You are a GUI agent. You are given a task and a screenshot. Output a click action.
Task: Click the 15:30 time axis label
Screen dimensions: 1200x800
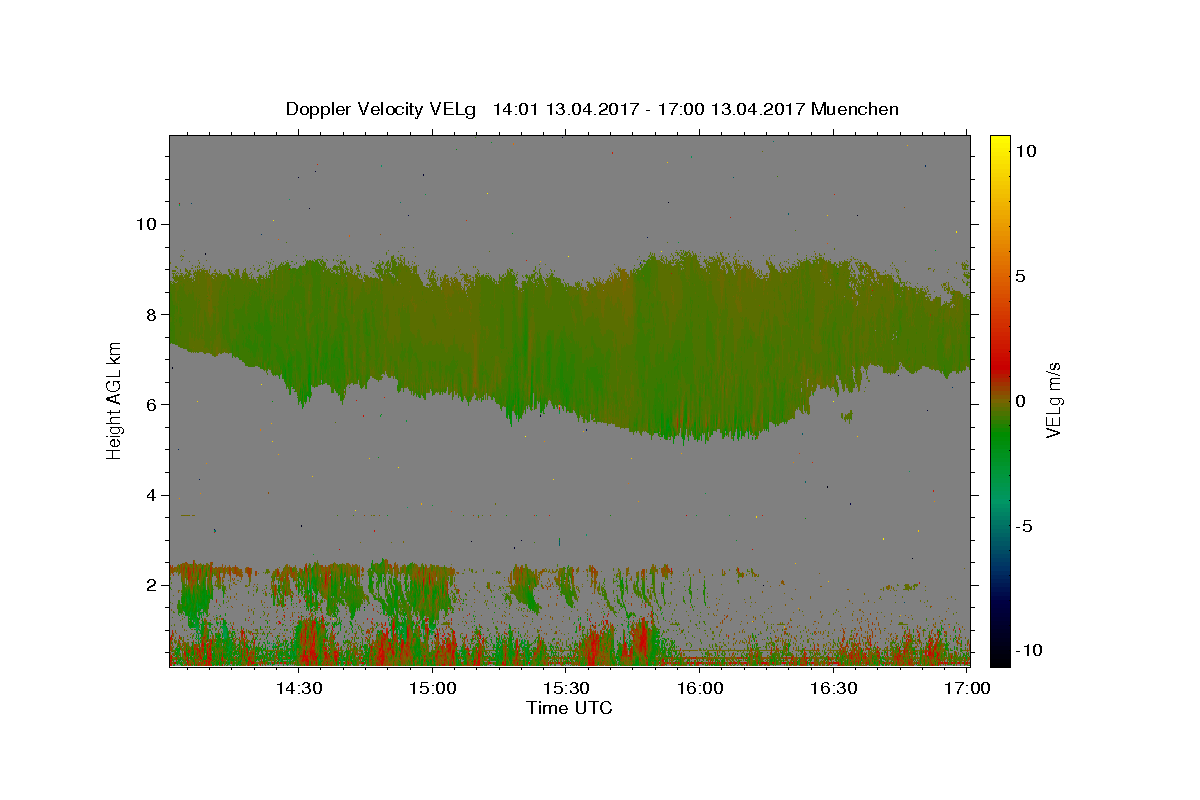(566, 688)
